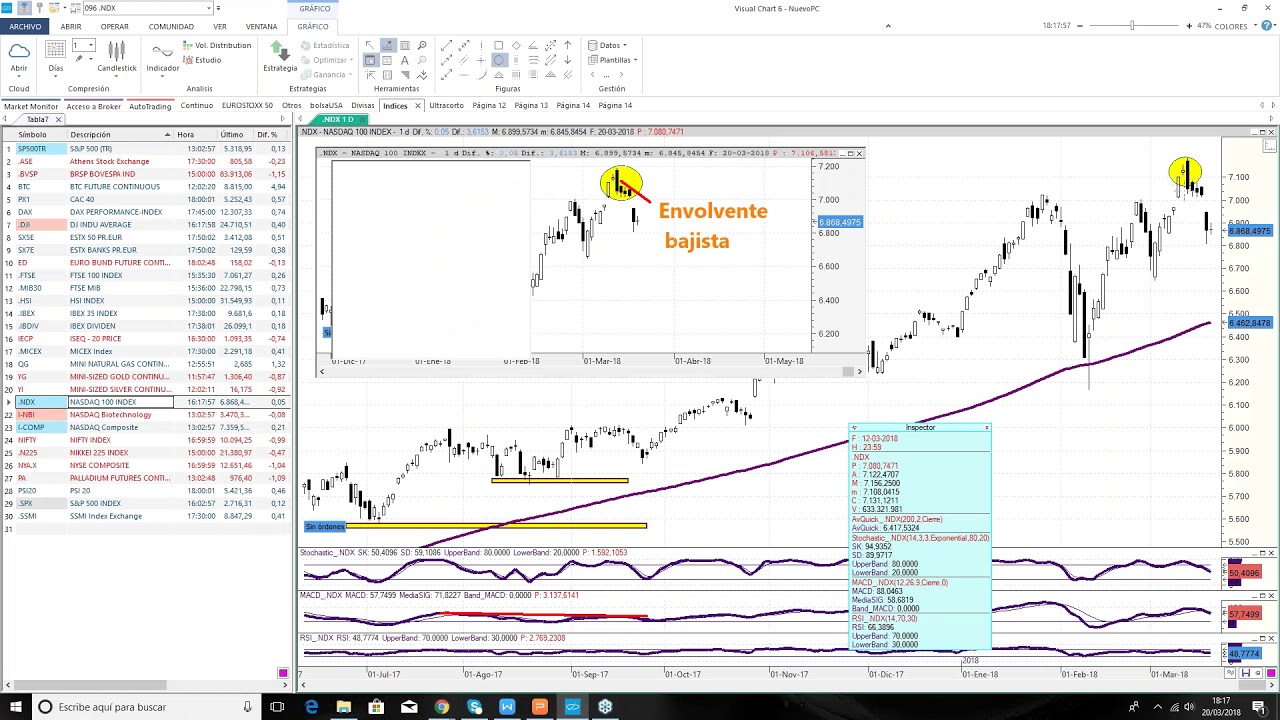
Task: Select the diamond figure tool
Action: pos(516,45)
